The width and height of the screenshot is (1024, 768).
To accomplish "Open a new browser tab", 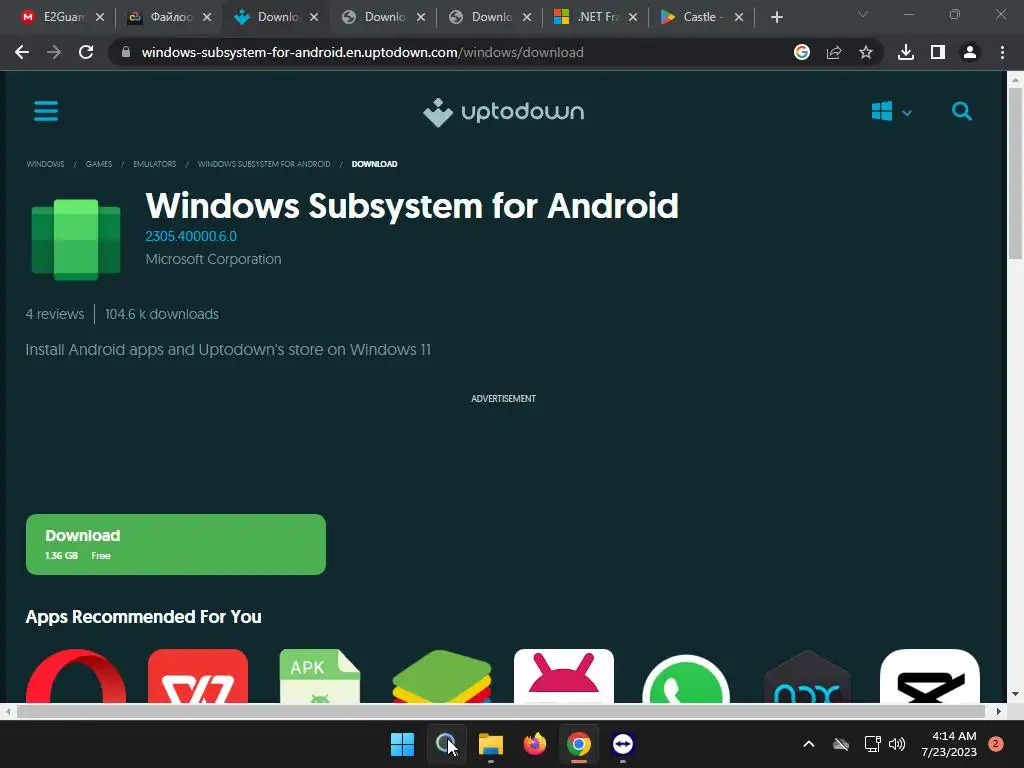I will (776, 17).
